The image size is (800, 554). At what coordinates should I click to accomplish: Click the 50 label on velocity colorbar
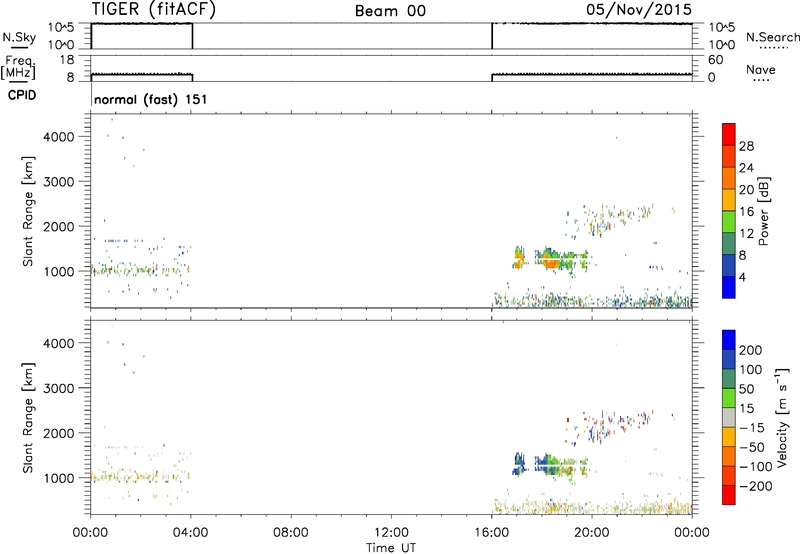[746, 389]
